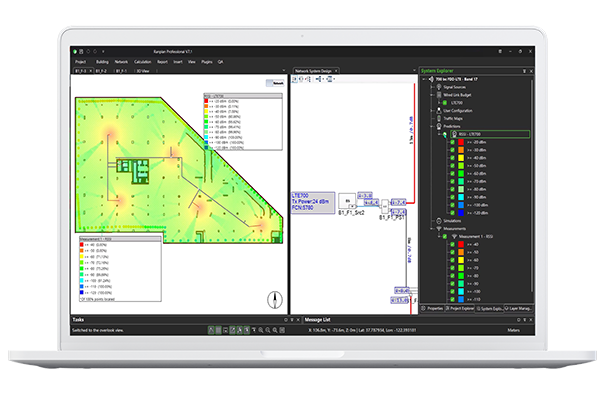Click the yellow >= -40 dBm color swatch
The width and height of the screenshot is (604, 394).
[x=461, y=158]
